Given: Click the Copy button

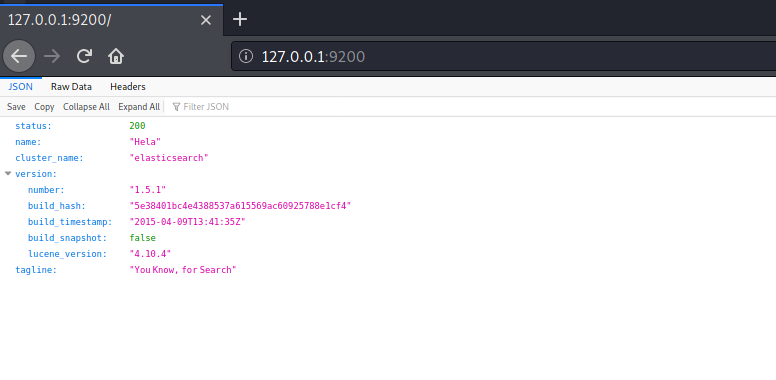Looking at the screenshot, I should tap(44, 107).
